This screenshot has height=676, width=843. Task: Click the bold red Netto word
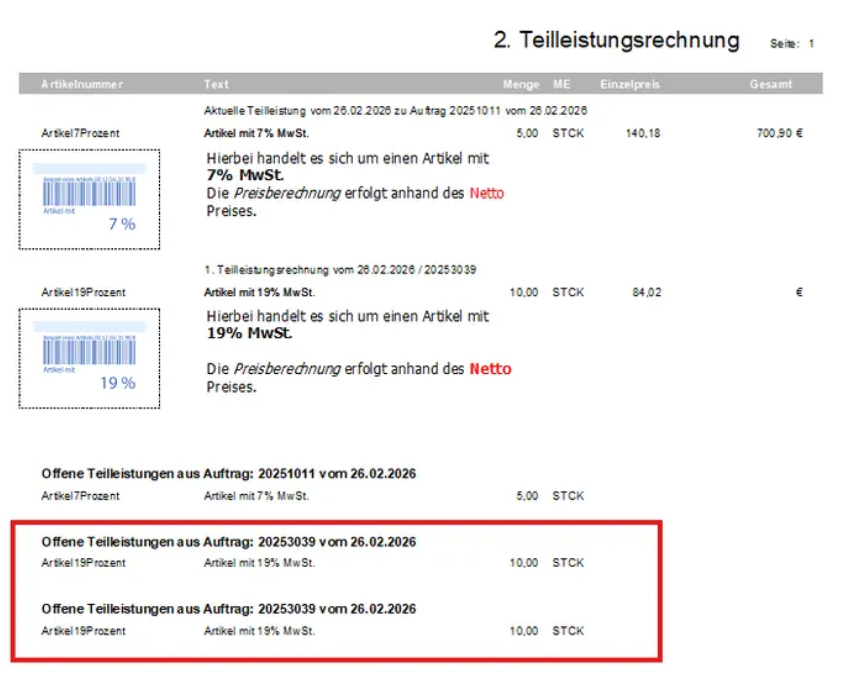coord(490,369)
